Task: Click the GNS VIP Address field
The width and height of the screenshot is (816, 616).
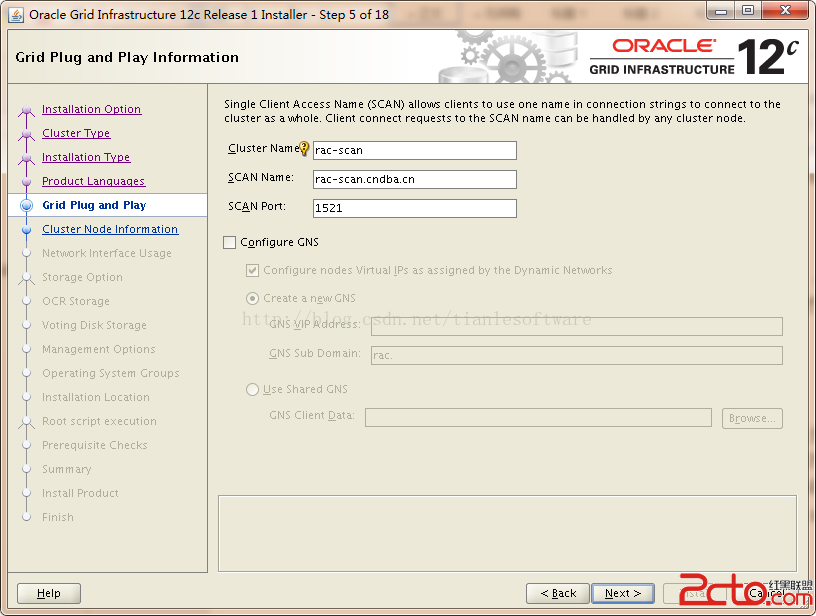Action: tap(577, 326)
